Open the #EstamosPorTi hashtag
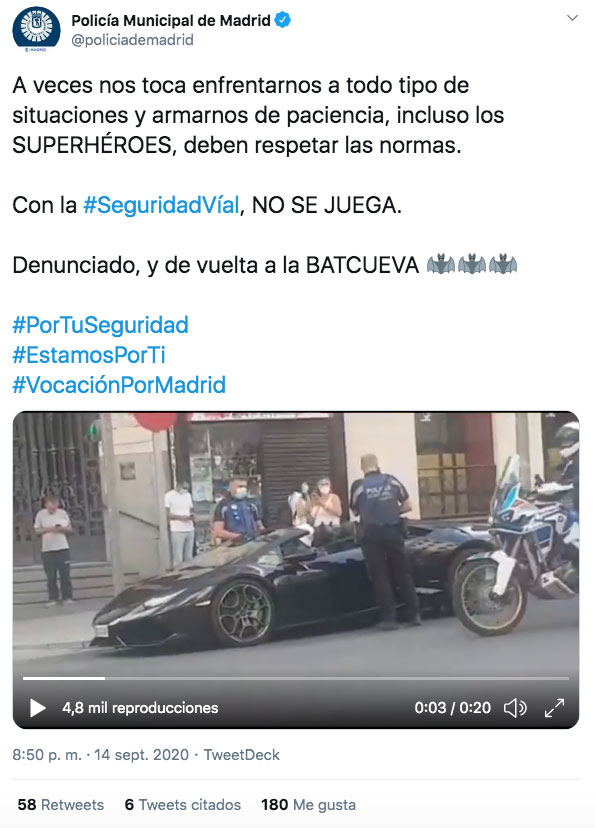This screenshot has width=595, height=828. tap(89, 355)
